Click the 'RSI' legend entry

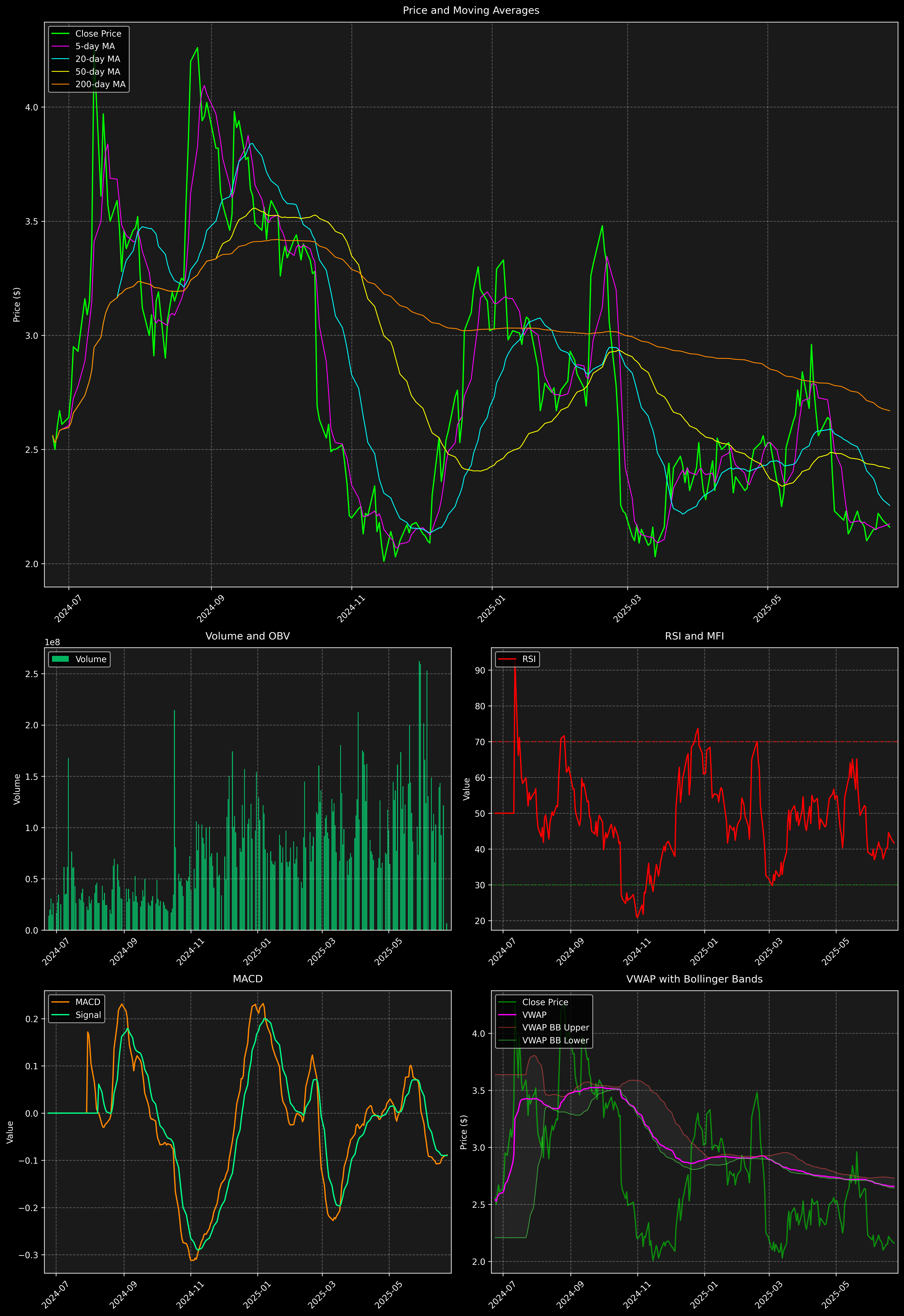(529, 659)
